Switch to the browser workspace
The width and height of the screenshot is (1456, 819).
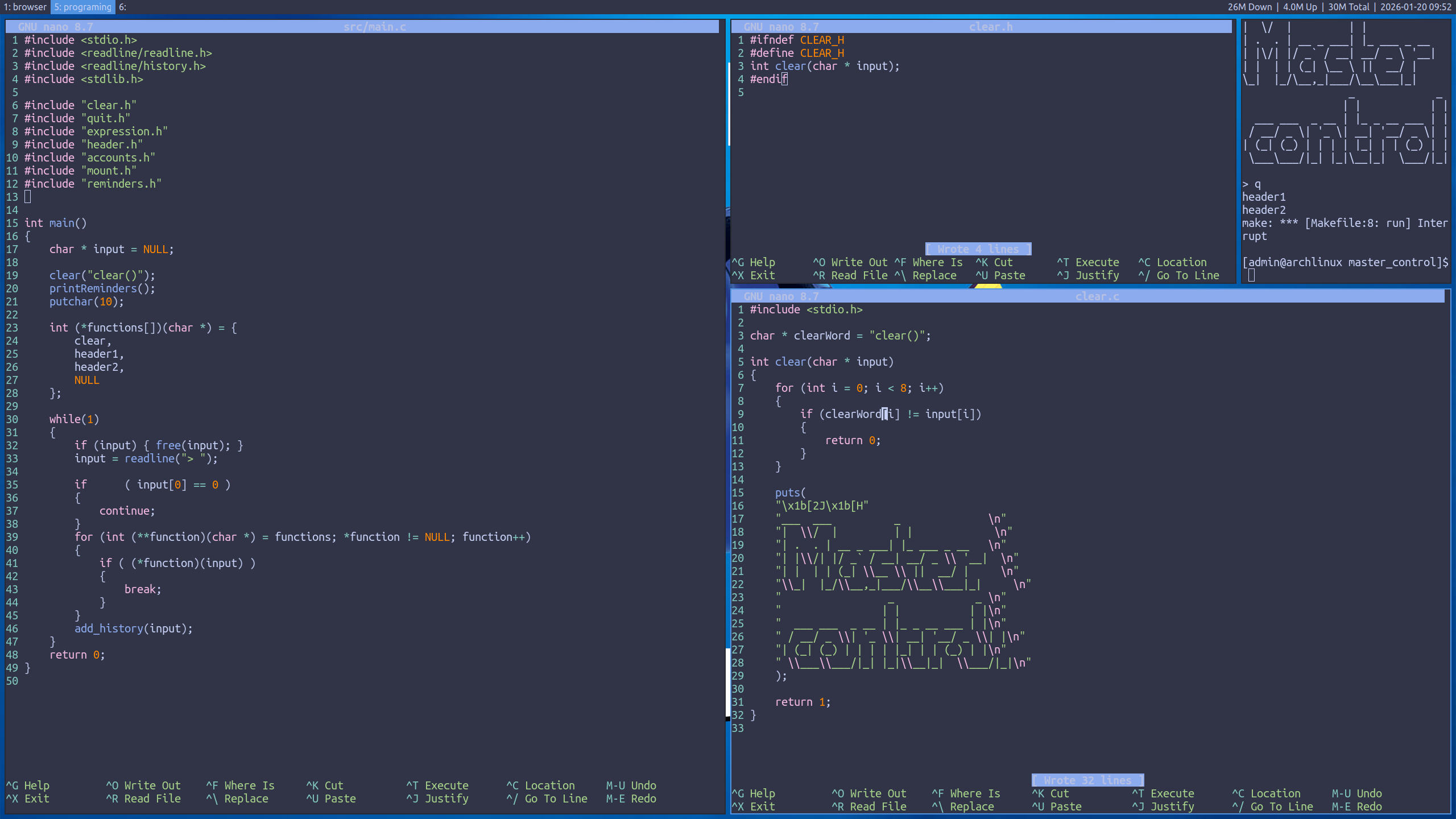click(26, 7)
